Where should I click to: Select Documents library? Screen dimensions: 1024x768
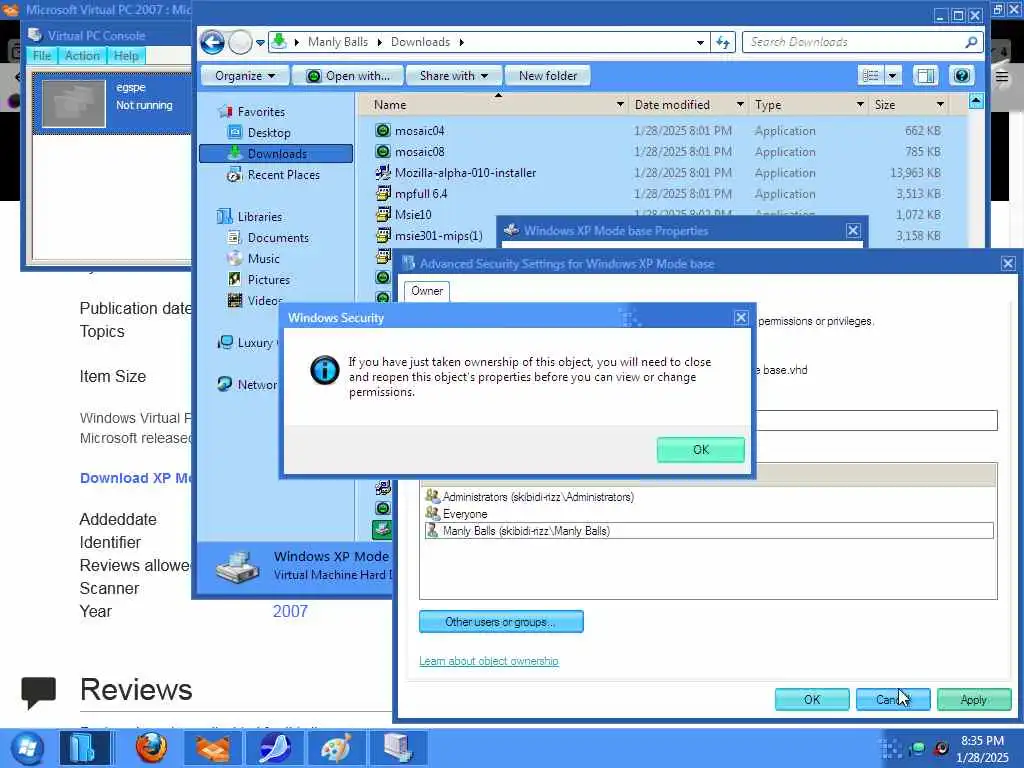coord(278,238)
